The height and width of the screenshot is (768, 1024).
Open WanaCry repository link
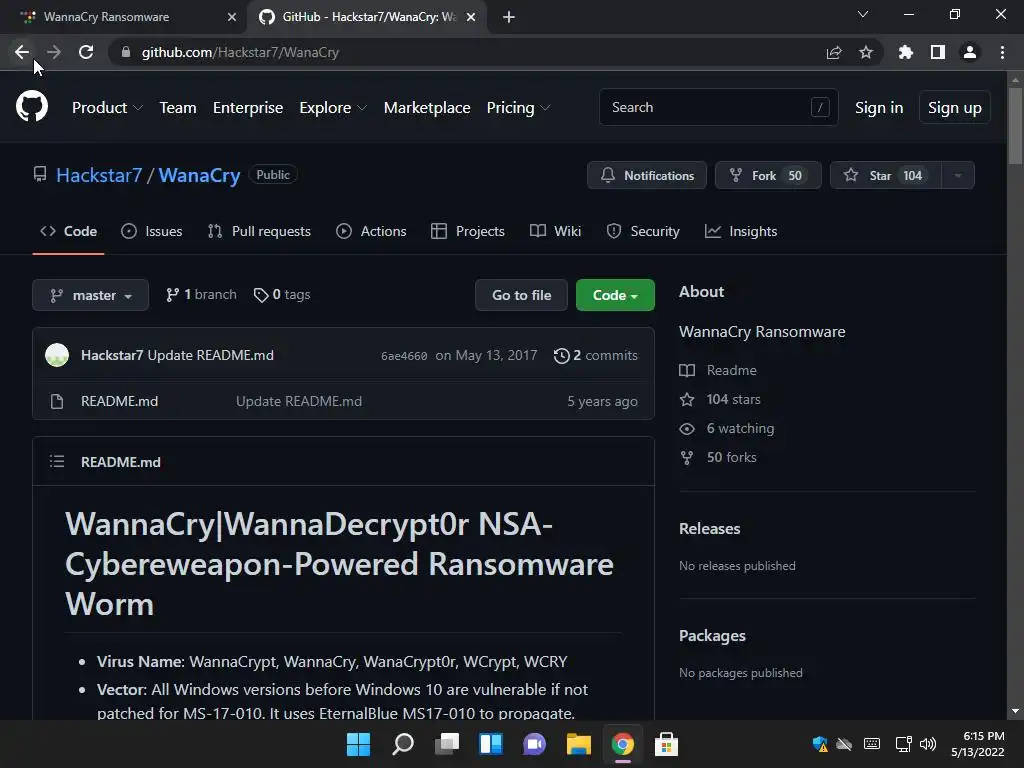click(199, 175)
